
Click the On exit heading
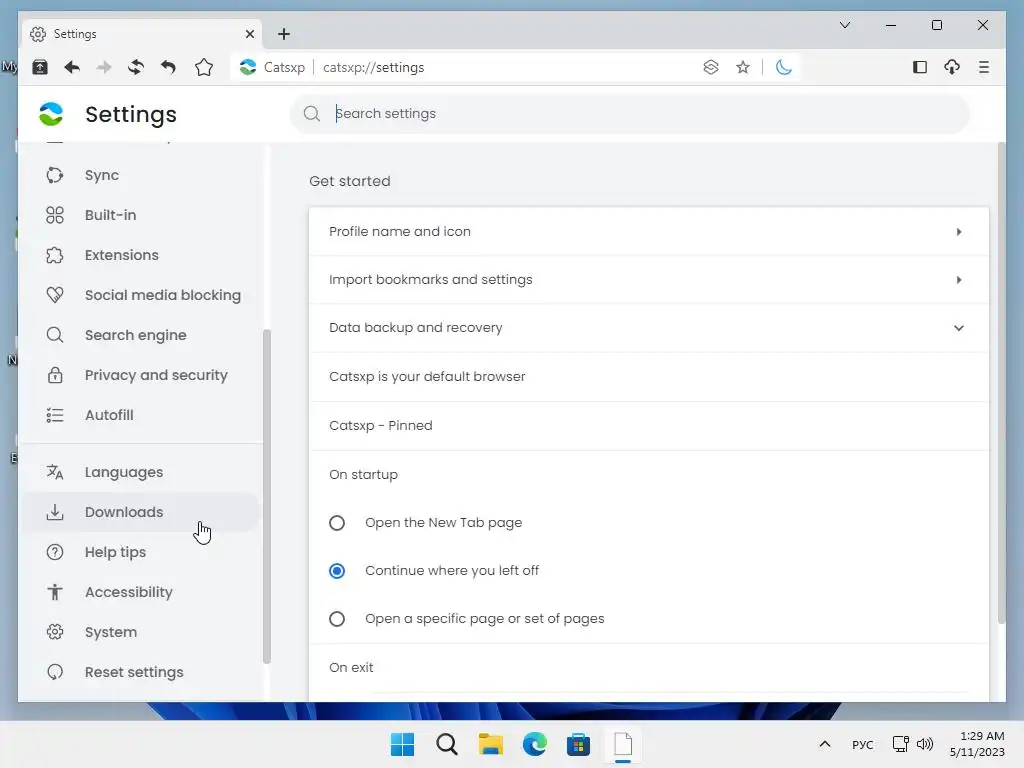[351, 667]
